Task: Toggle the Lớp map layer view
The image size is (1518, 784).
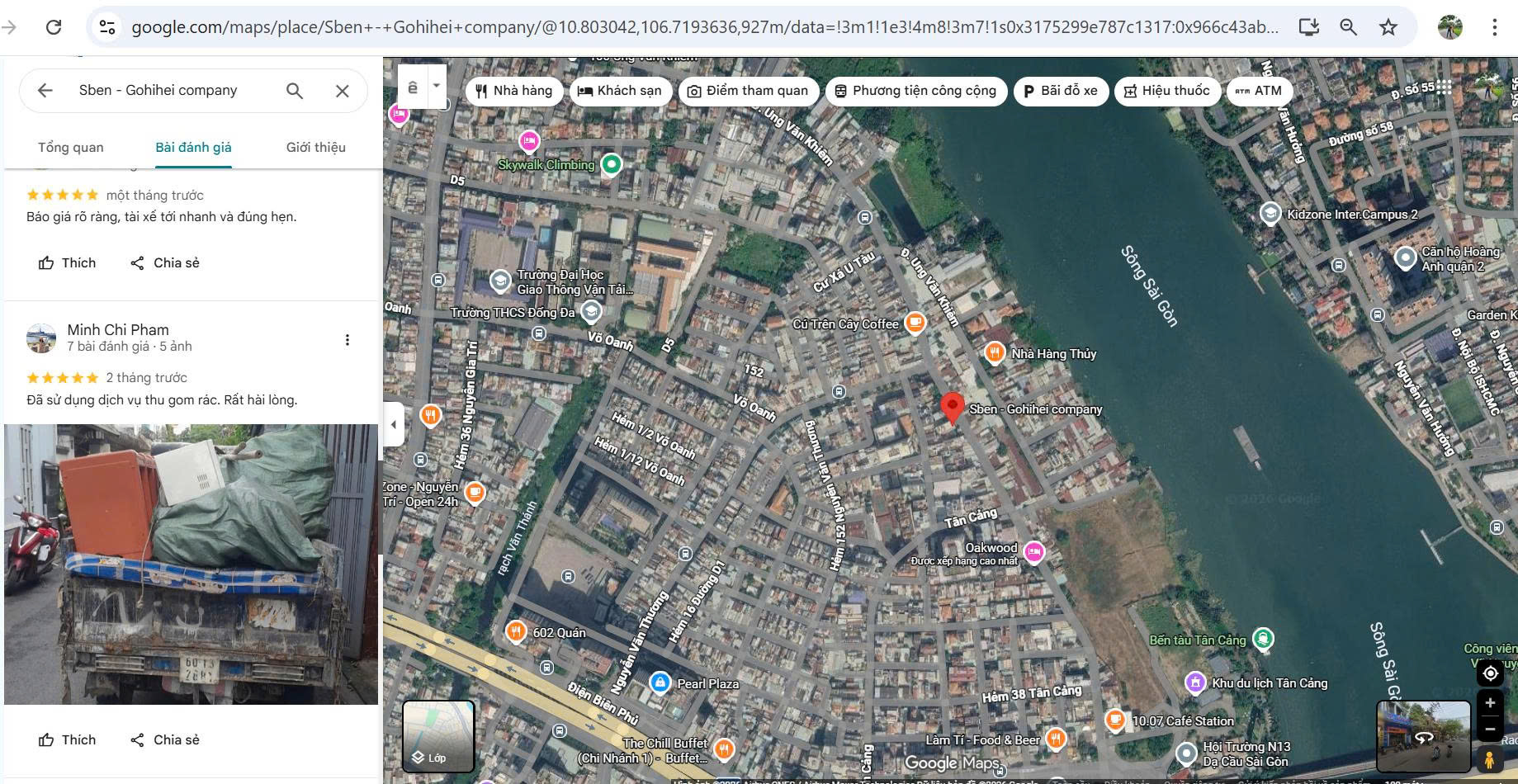Action: point(438,736)
